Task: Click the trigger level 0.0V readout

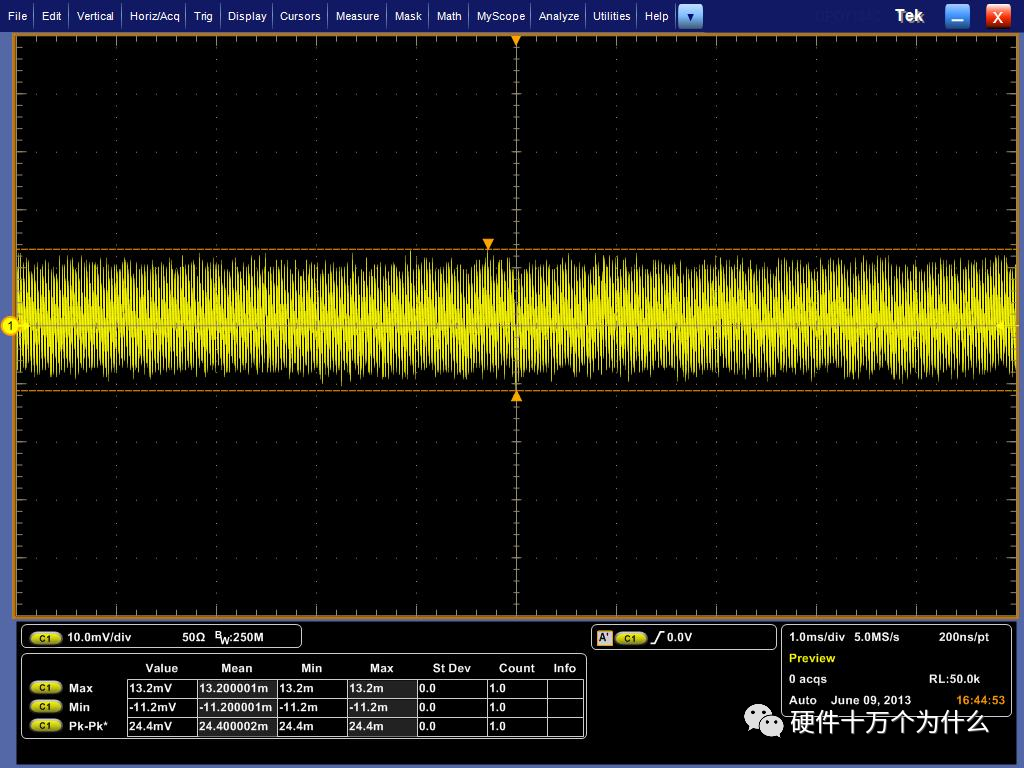Action: pyautogui.click(x=679, y=637)
